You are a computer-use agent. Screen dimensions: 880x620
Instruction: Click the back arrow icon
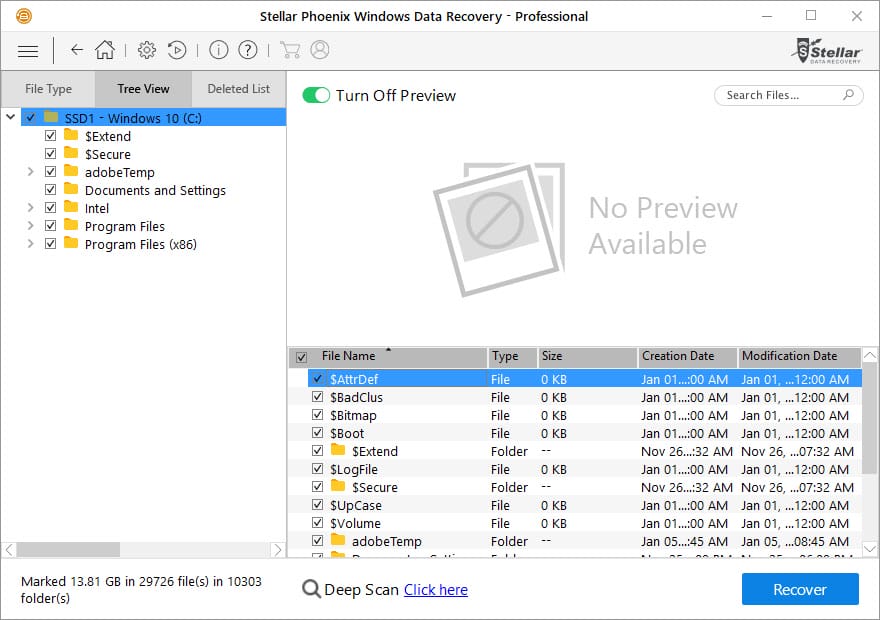[77, 50]
